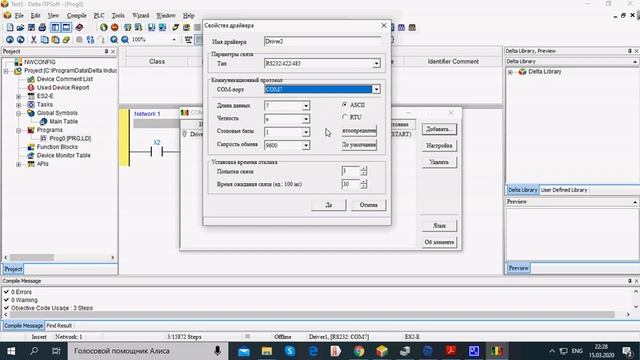
Task: Click the Язык button in COMMGR window
Action: [439, 226]
